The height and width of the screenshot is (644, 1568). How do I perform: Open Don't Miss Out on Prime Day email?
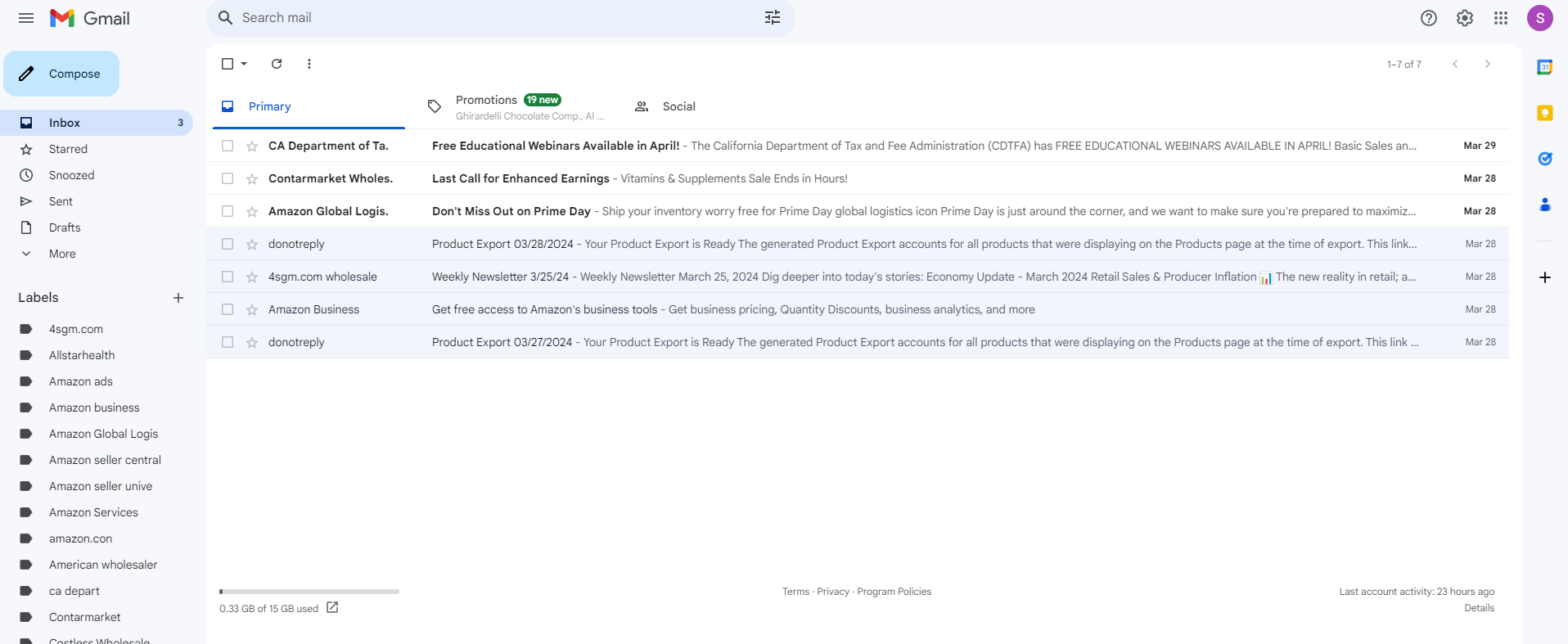[858, 211]
